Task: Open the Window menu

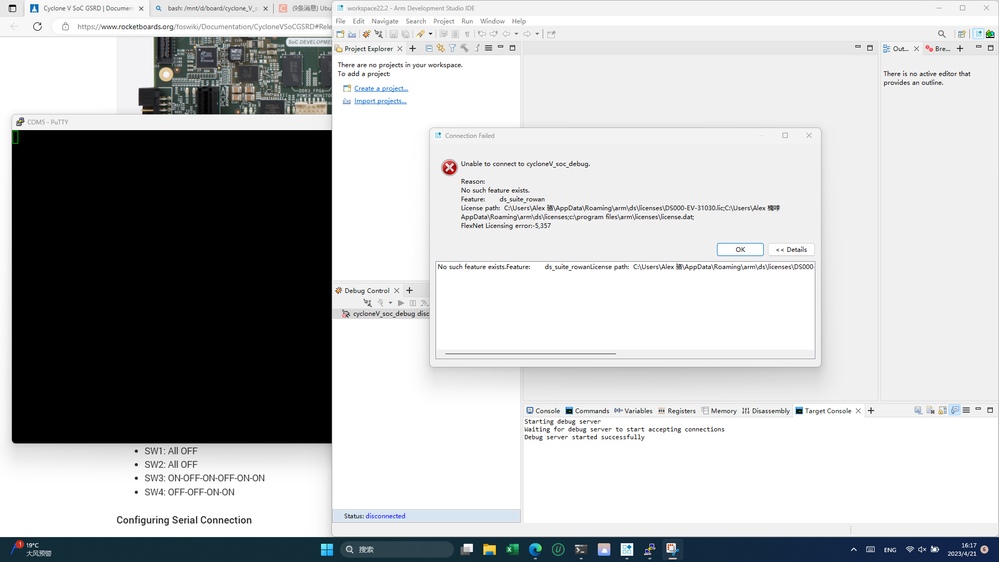Action: 492,21
